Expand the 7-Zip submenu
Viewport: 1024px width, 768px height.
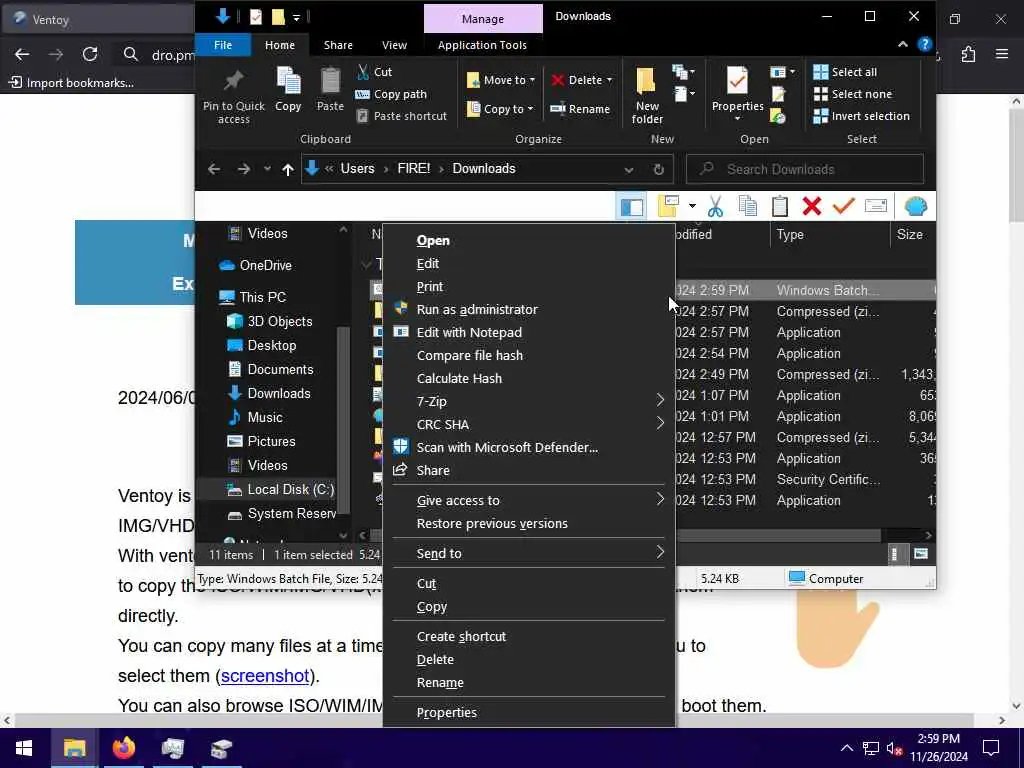pos(529,401)
